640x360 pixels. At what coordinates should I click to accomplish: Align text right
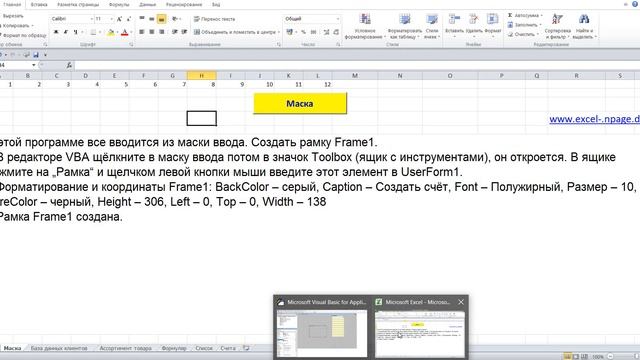(162, 32)
